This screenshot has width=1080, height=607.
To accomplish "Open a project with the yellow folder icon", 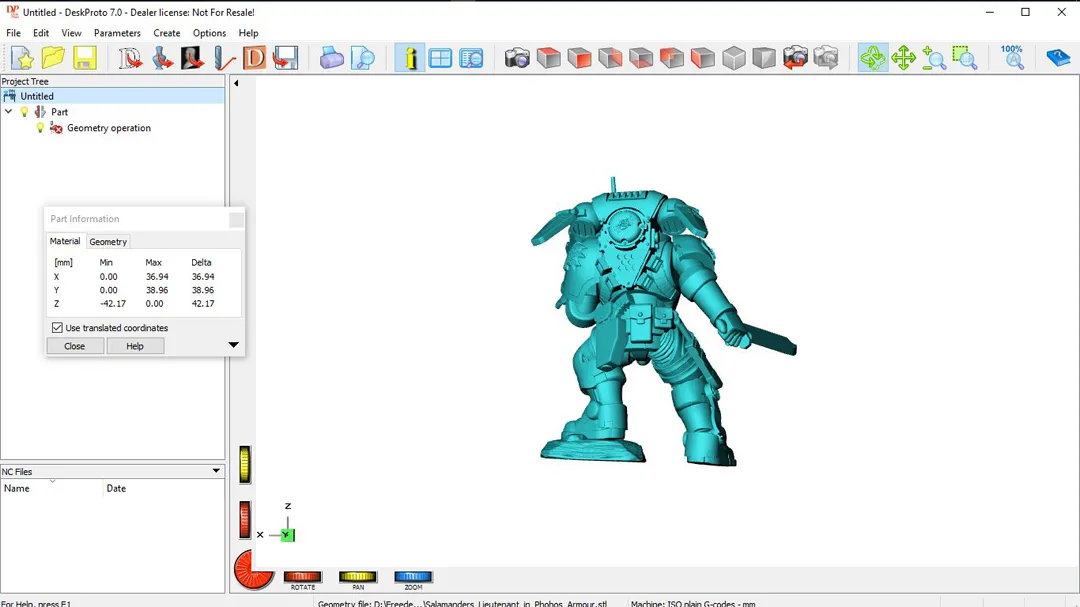I will click(53, 59).
